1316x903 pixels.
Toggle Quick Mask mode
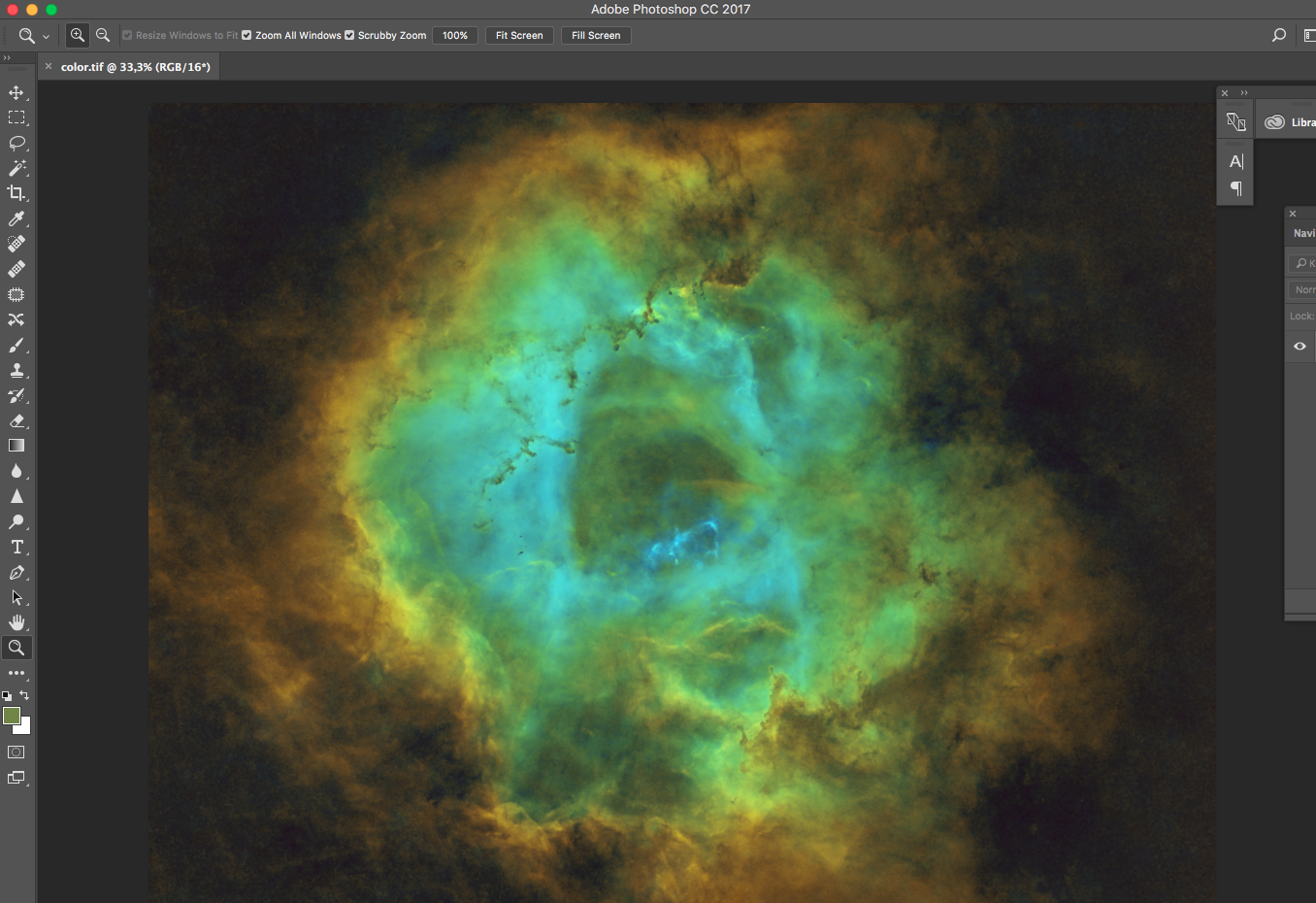16,752
